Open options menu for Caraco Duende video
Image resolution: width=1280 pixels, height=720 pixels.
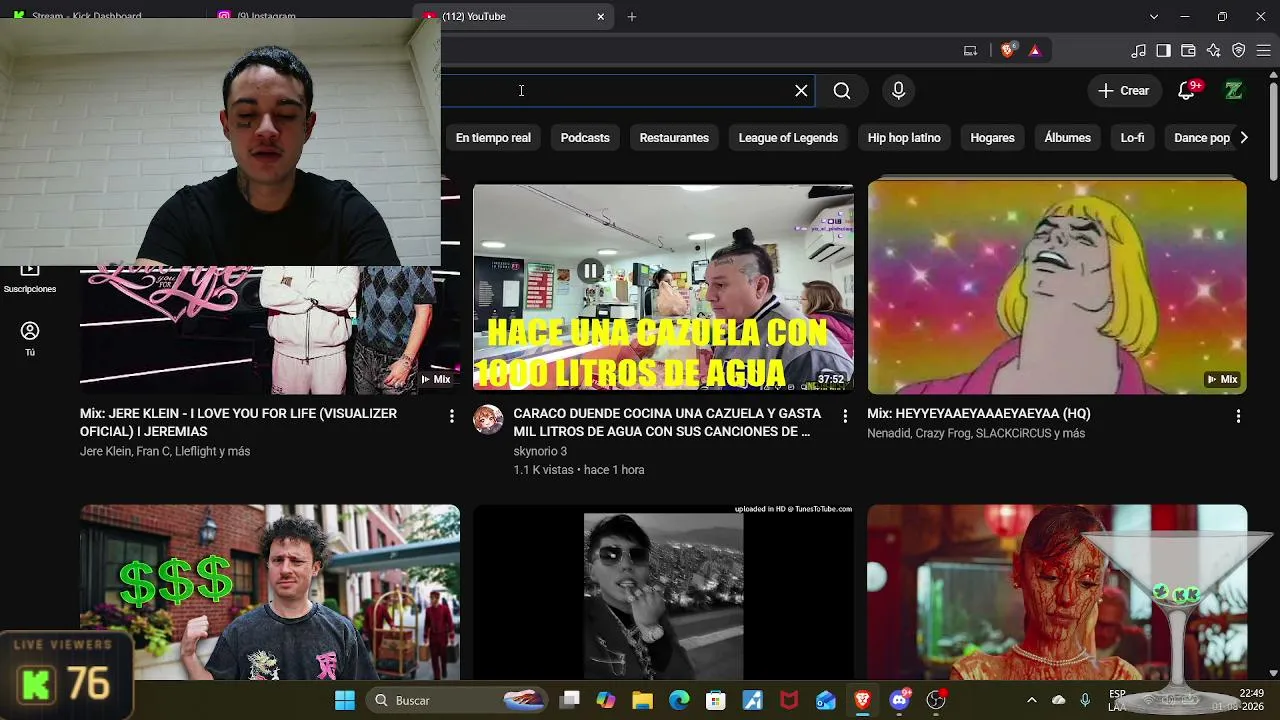tap(845, 416)
